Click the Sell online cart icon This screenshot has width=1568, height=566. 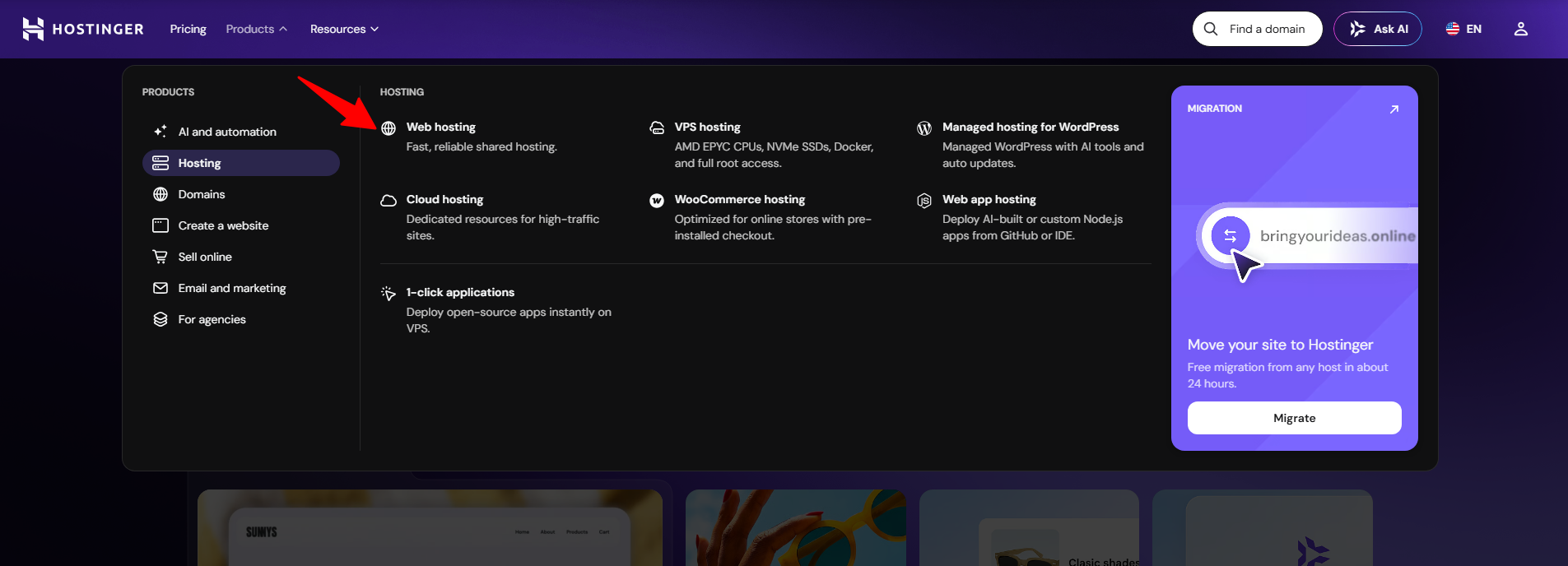point(161,257)
